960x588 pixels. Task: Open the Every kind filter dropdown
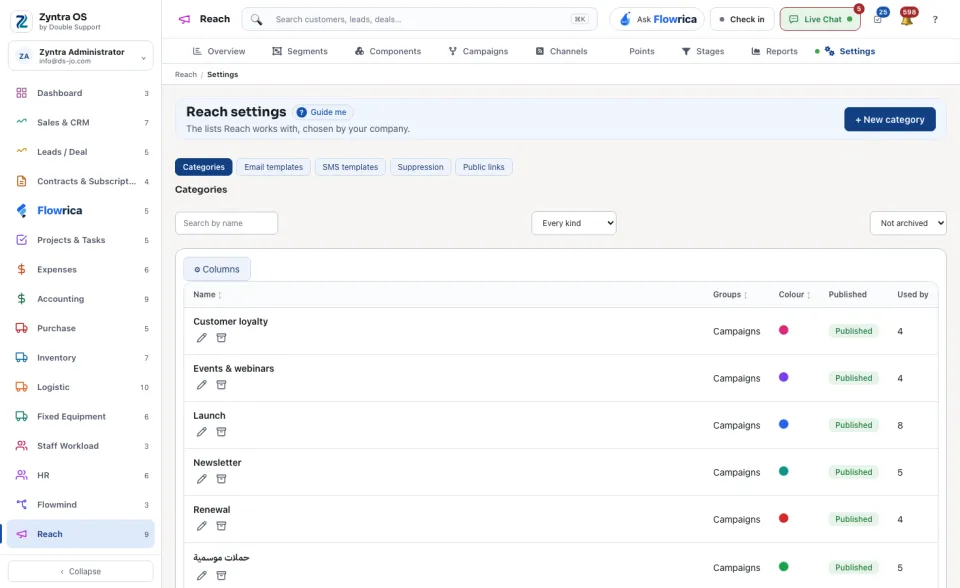tap(574, 223)
